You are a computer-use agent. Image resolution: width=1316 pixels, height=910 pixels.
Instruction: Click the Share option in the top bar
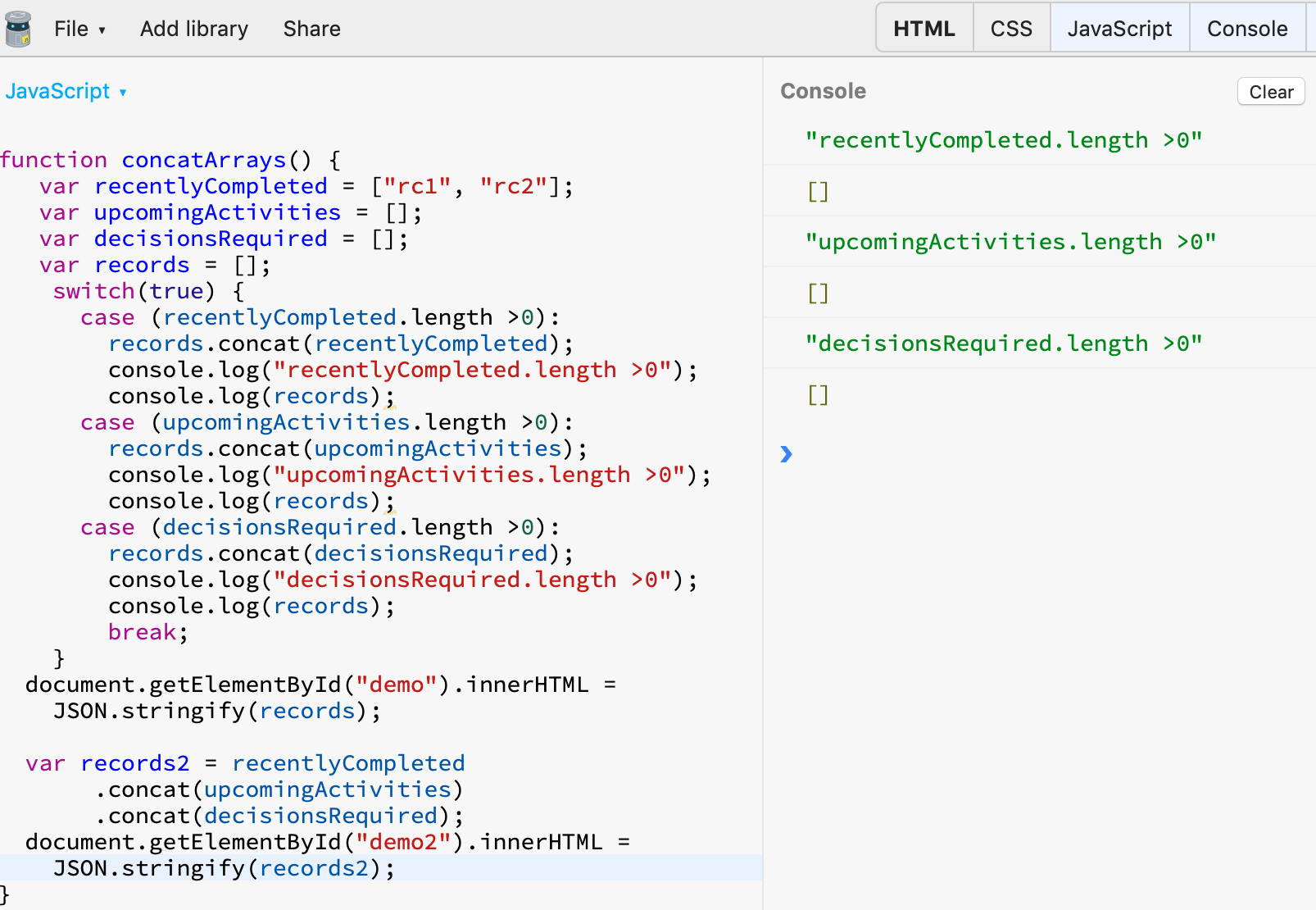tap(311, 28)
